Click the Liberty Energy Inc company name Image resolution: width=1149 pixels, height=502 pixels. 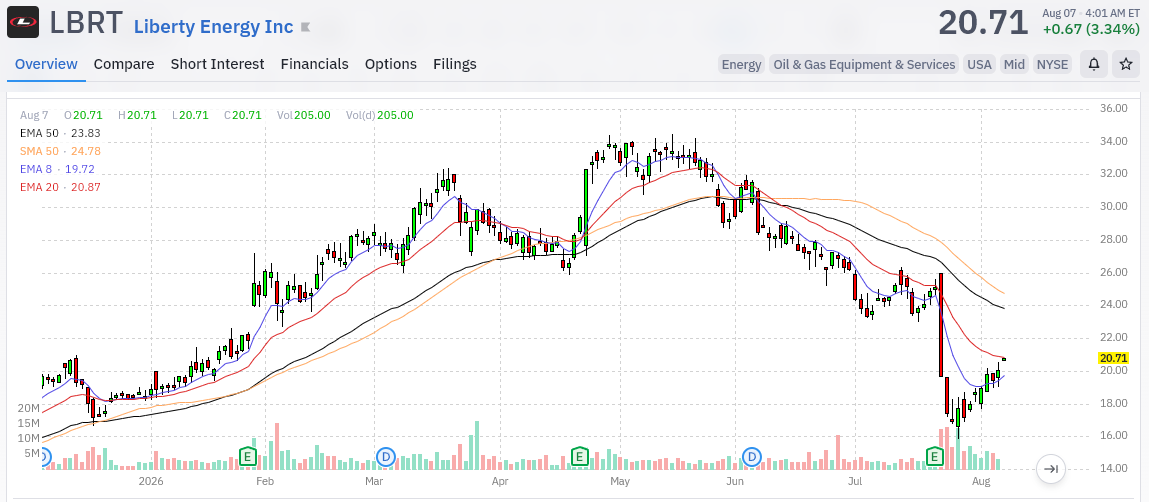point(213,27)
